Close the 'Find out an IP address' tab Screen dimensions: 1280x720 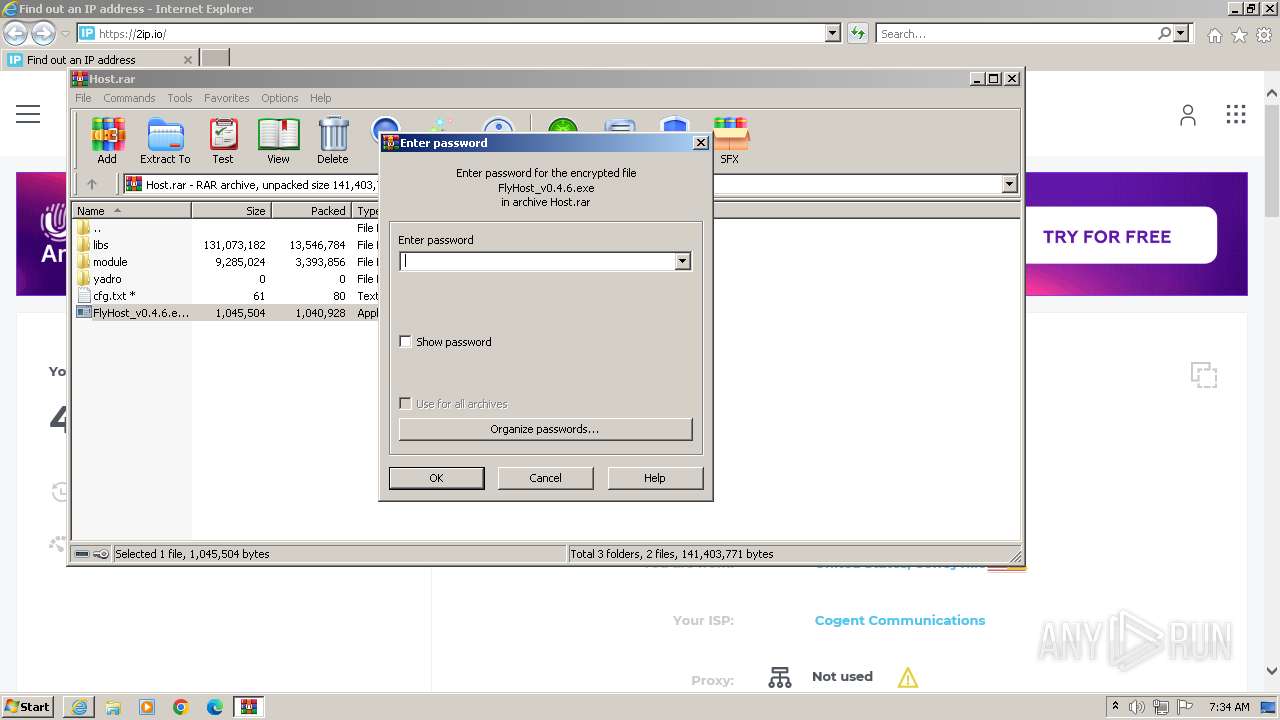pos(187,60)
